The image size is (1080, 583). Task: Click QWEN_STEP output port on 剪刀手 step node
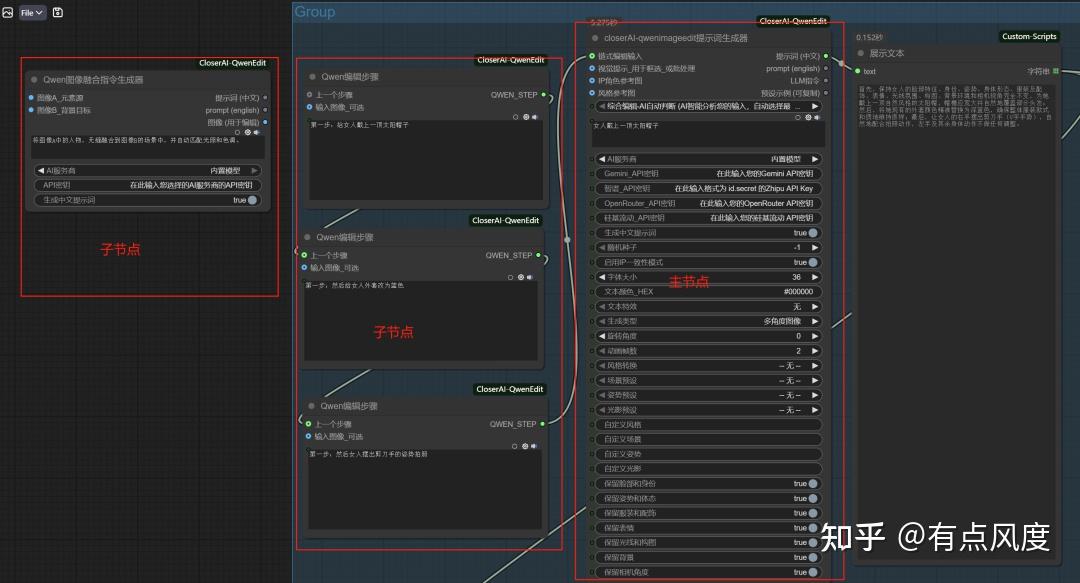pyautogui.click(x=543, y=424)
